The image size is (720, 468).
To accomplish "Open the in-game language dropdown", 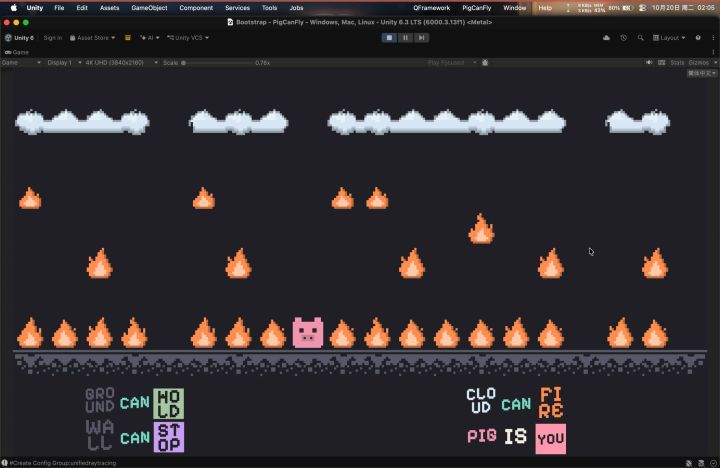I will tap(702, 73).
